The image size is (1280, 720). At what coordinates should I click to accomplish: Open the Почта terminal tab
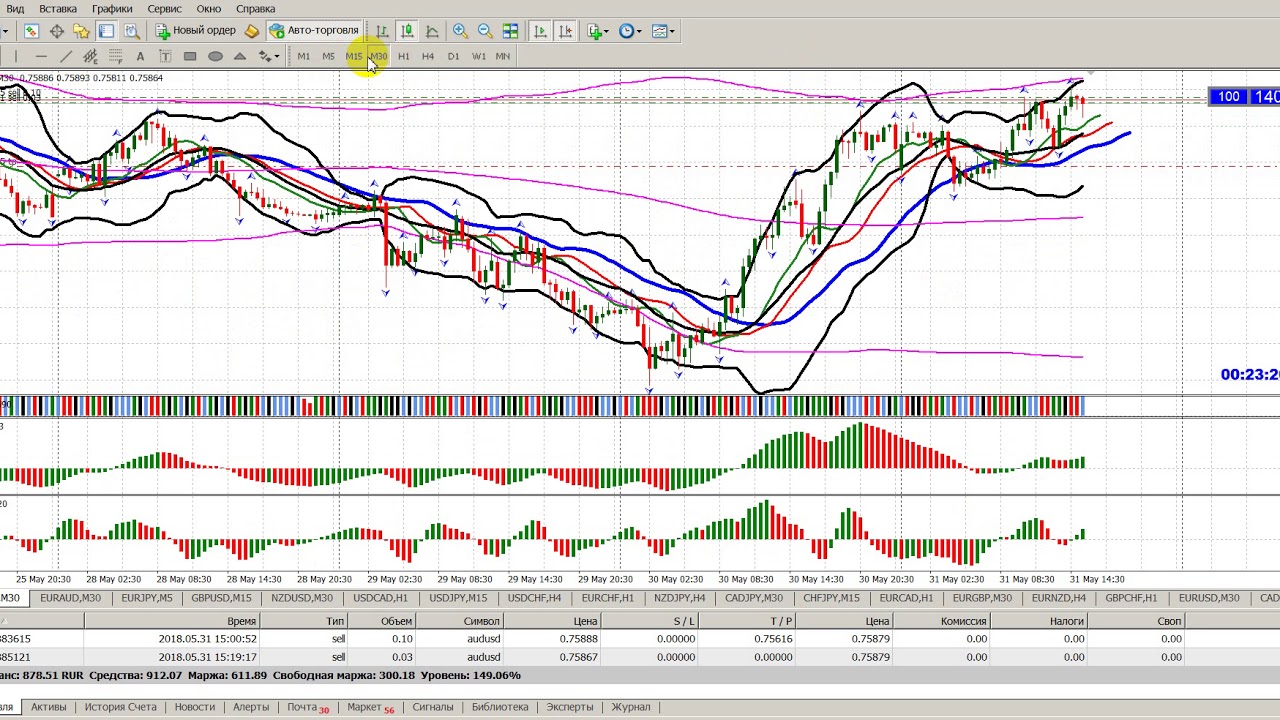tap(307, 707)
